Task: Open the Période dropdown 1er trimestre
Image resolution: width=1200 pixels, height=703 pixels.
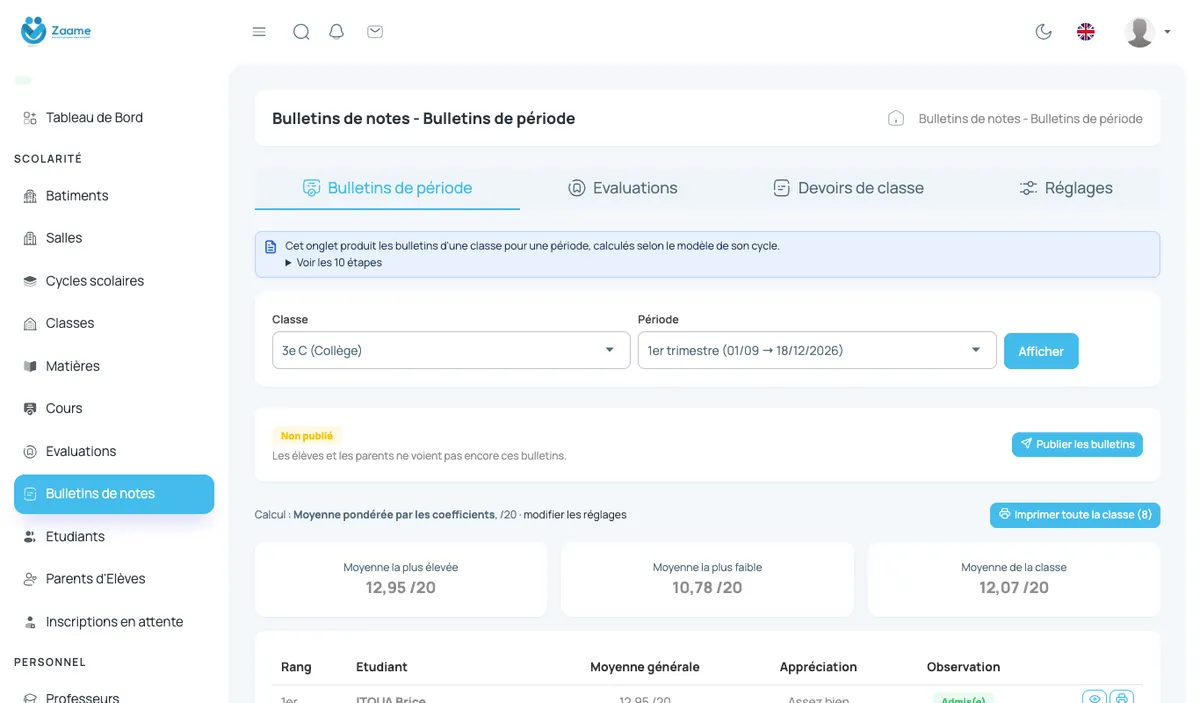Action: click(x=817, y=350)
